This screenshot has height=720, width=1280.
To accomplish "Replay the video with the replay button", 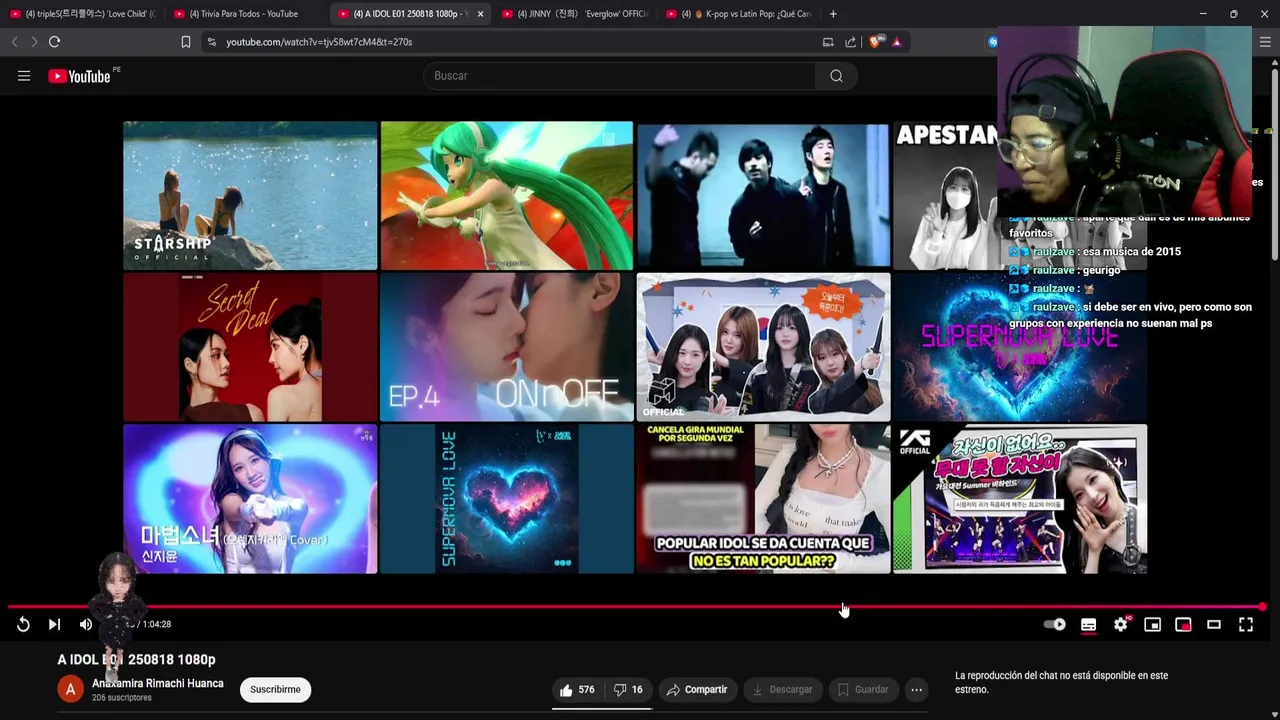I will click(23, 624).
